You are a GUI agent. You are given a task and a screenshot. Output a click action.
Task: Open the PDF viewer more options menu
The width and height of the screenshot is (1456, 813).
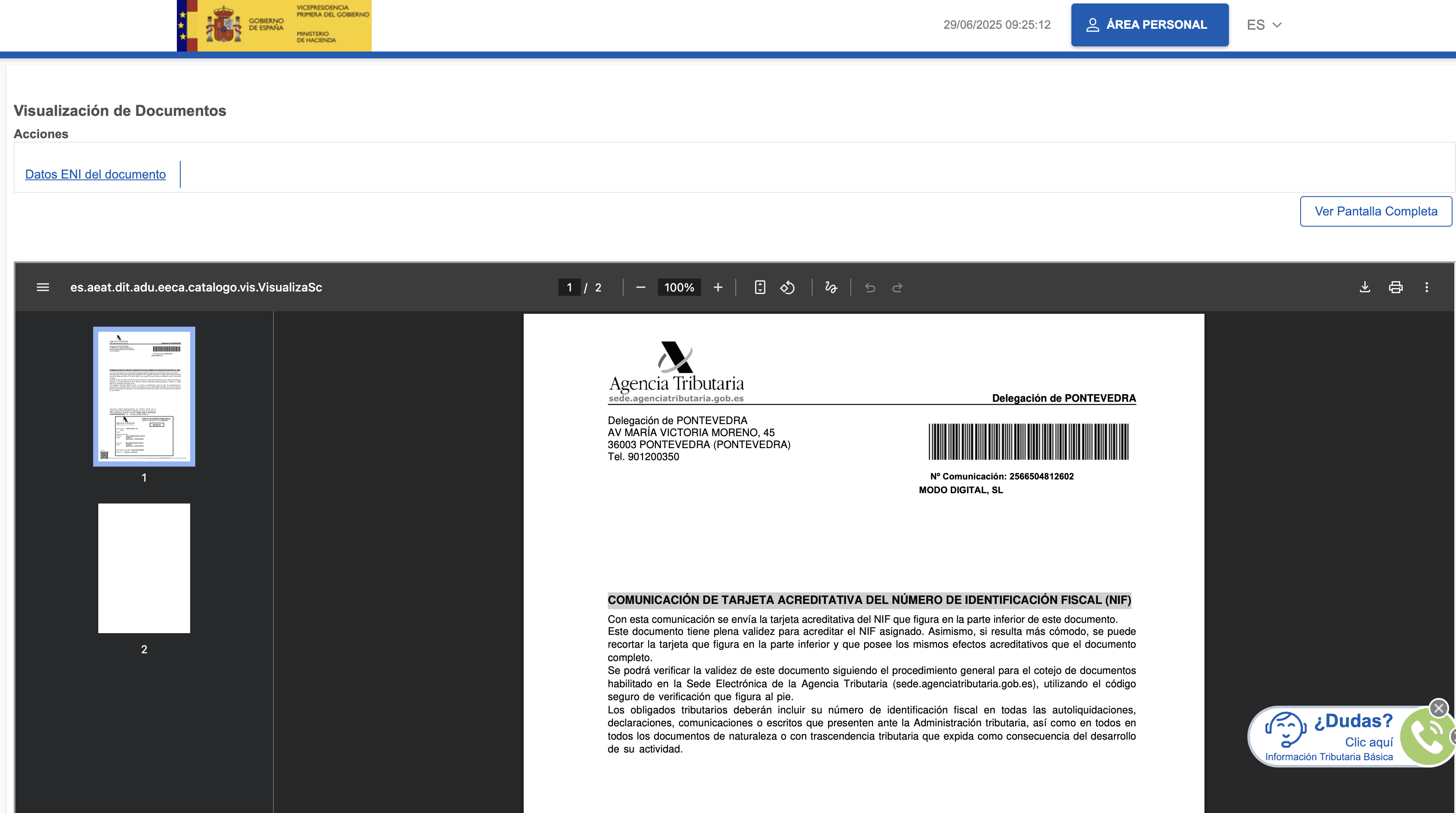click(1427, 287)
